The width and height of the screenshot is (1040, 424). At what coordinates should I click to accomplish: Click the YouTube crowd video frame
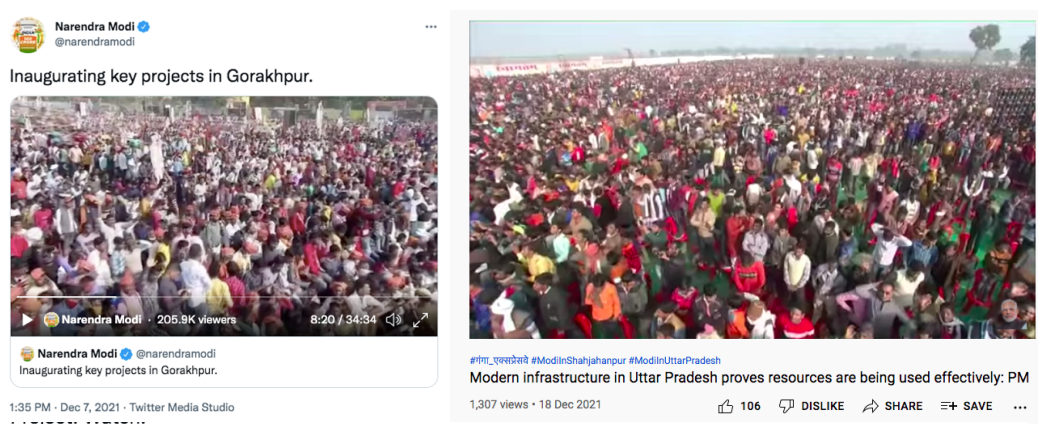pos(752,180)
